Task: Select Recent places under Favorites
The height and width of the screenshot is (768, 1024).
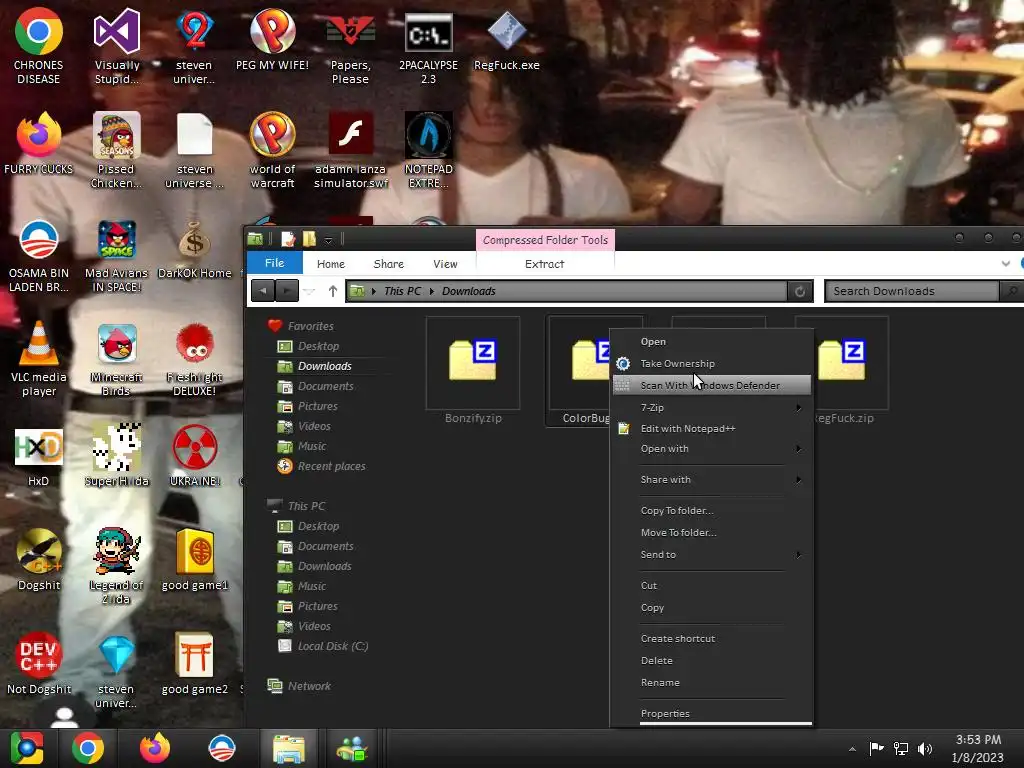Action: (321, 466)
